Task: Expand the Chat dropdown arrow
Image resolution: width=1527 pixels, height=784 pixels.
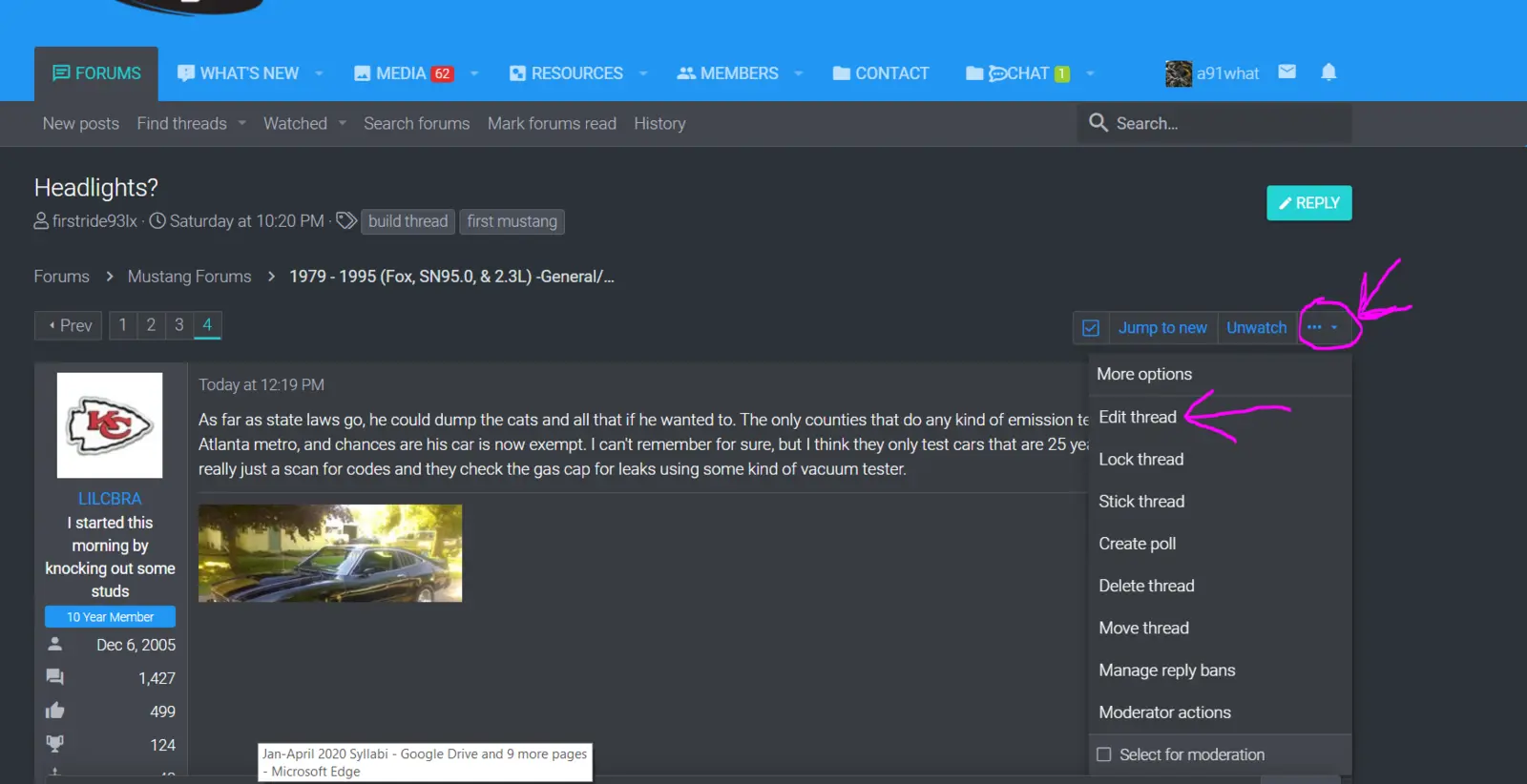Action: (1090, 73)
